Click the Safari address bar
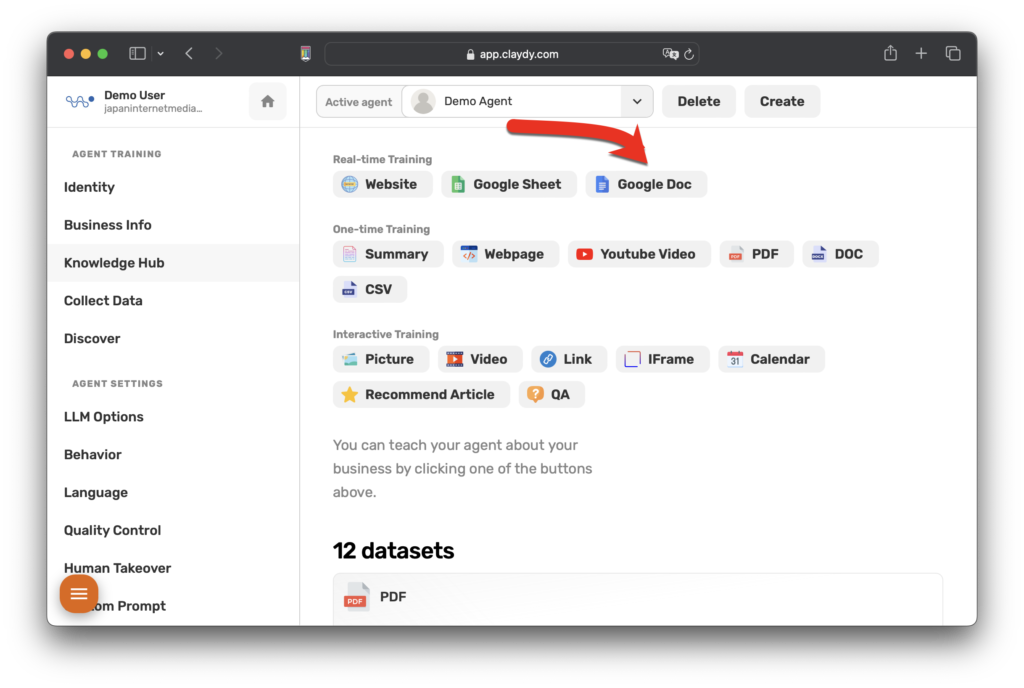Screen dimensions: 1024x688 tap(510, 54)
